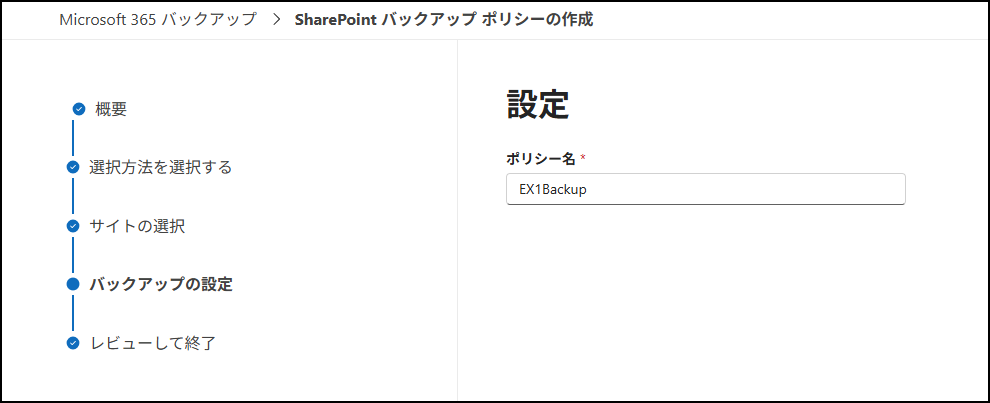990x403 pixels.
Task: Click the connector line between サイトの選択 and バックアップの設定
Action: coord(73,255)
